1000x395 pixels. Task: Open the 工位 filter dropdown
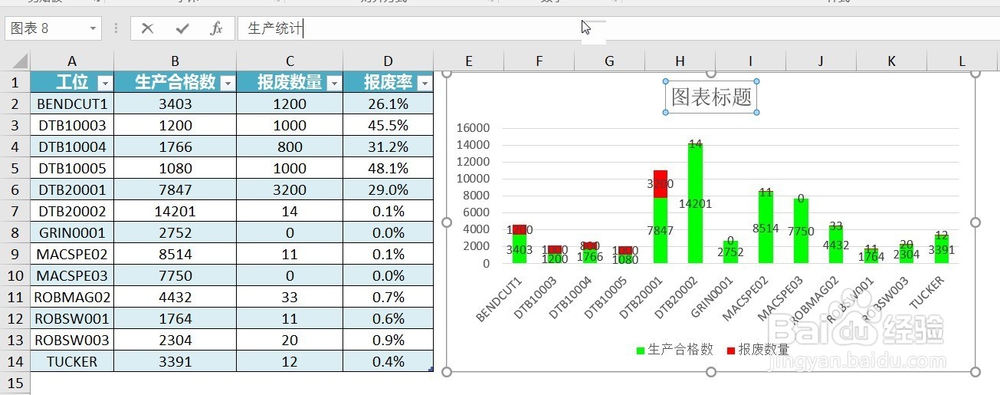tap(104, 83)
